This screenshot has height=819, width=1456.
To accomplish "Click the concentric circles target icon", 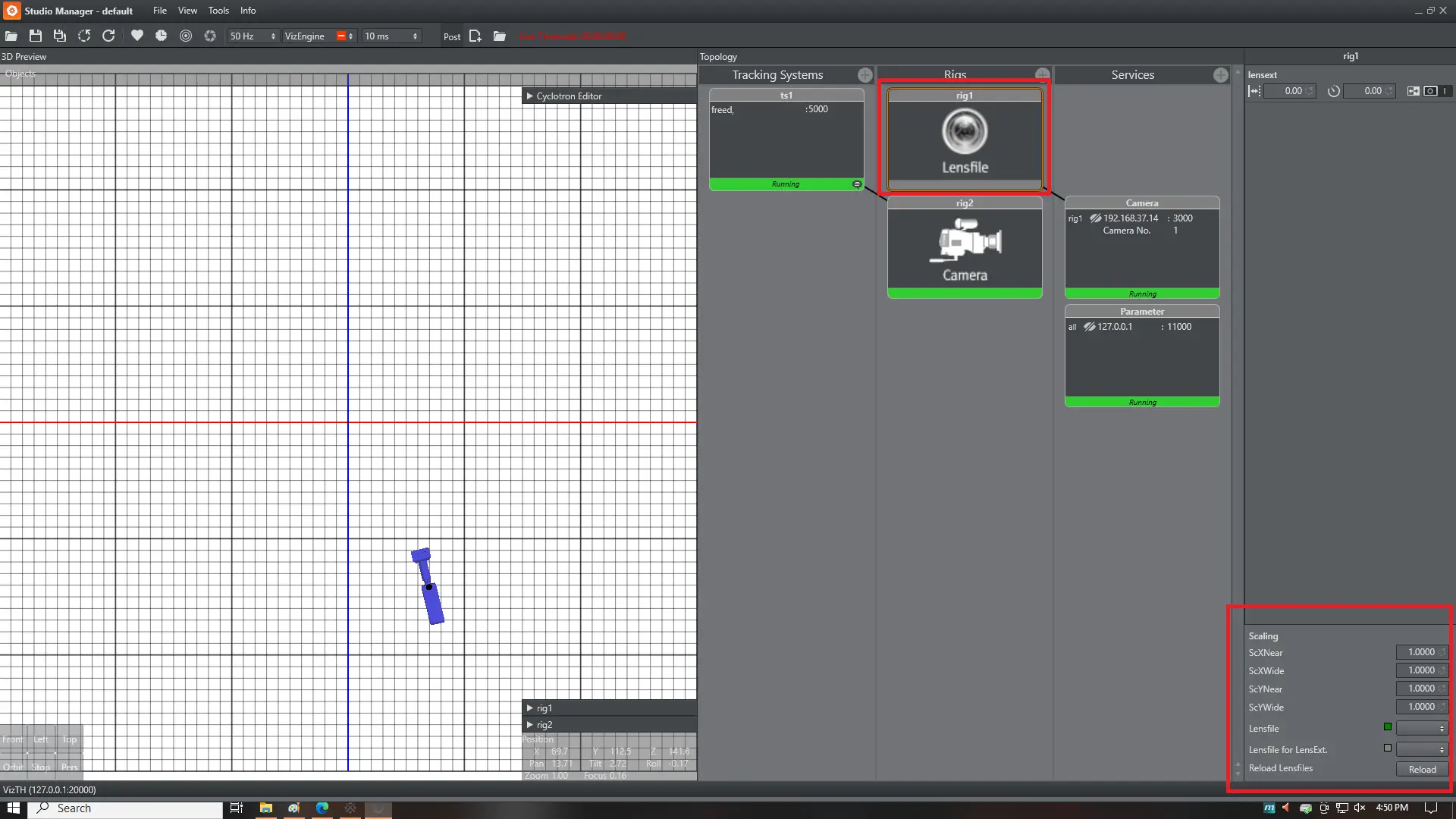I will [x=186, y=36].
